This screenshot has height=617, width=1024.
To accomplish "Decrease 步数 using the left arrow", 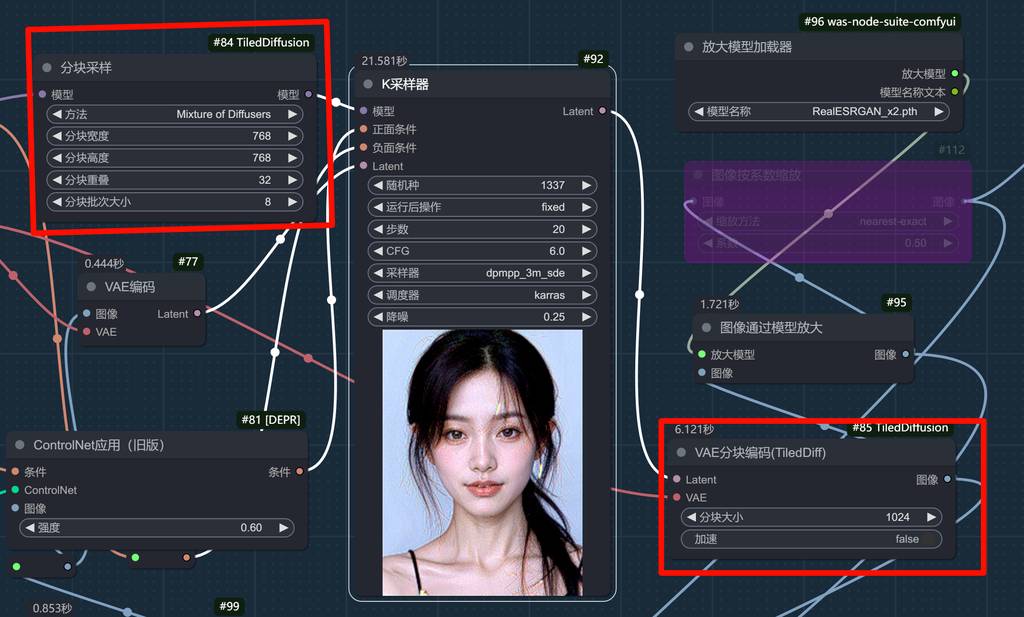I will click(x=377, y=229).
